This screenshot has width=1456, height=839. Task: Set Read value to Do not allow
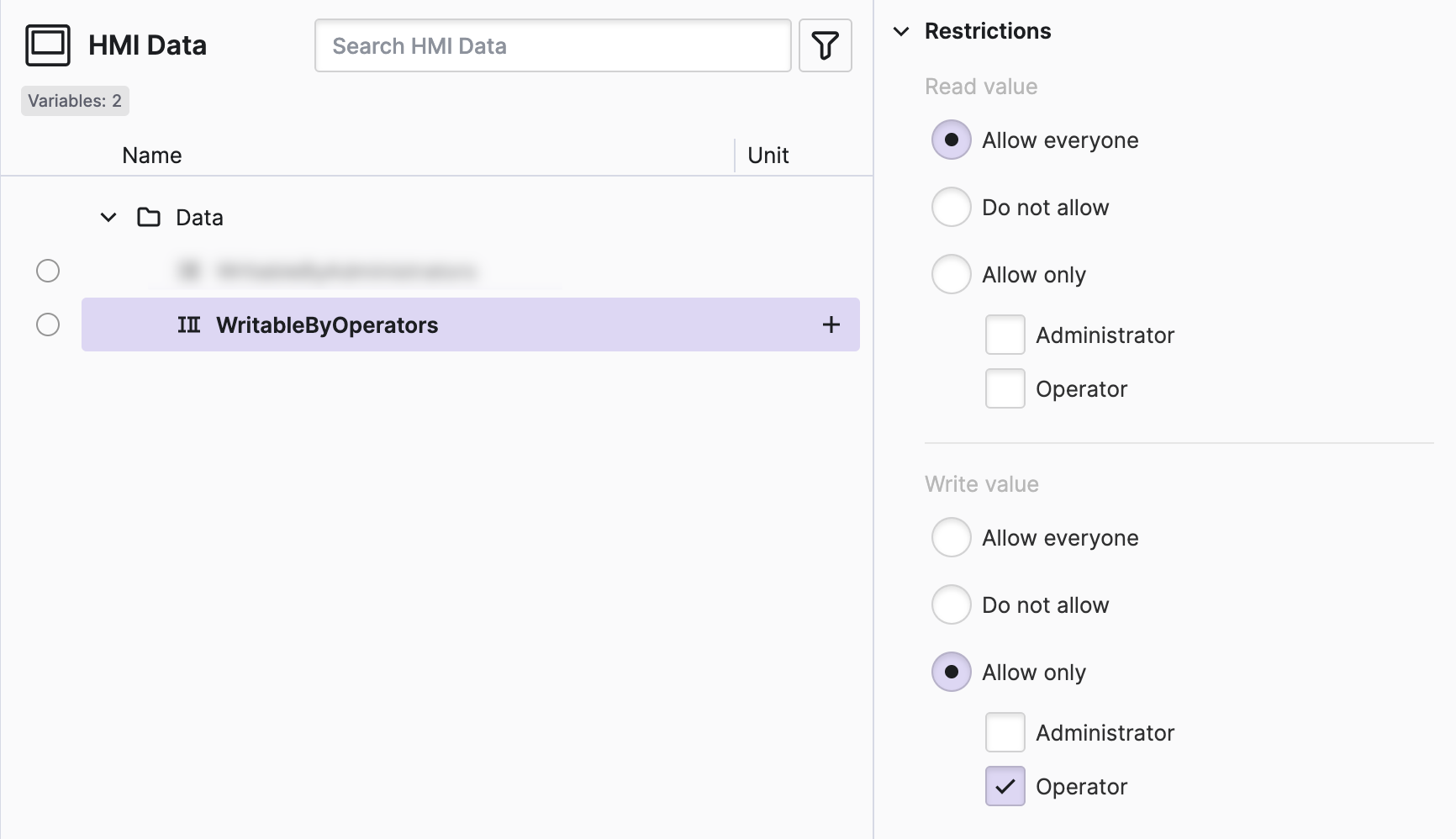(x=951, y=207)
